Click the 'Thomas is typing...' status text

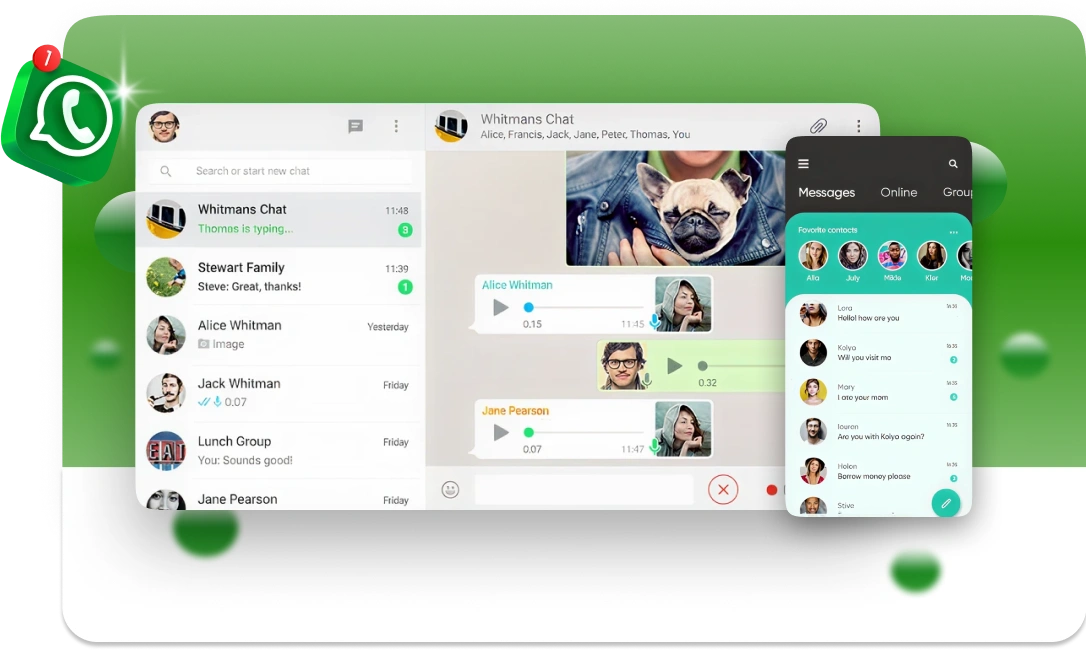(x=245, y=228)
